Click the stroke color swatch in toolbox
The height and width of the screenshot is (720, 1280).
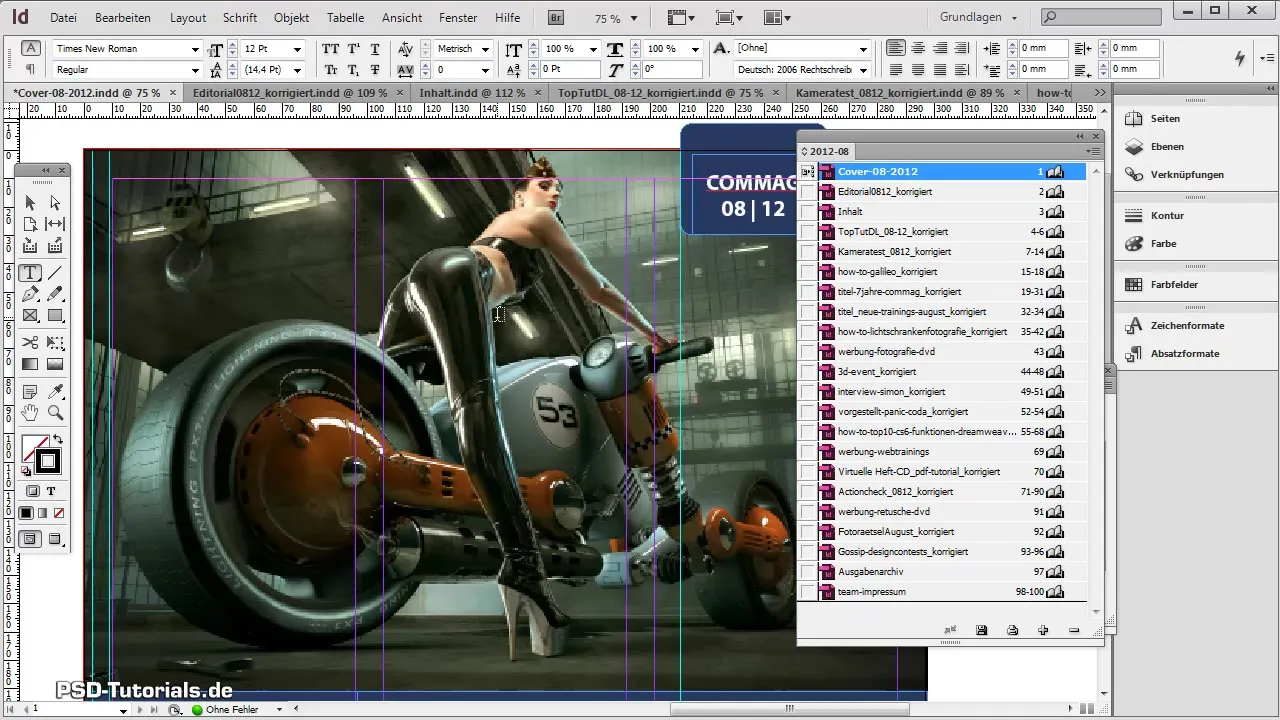point(48,462)
